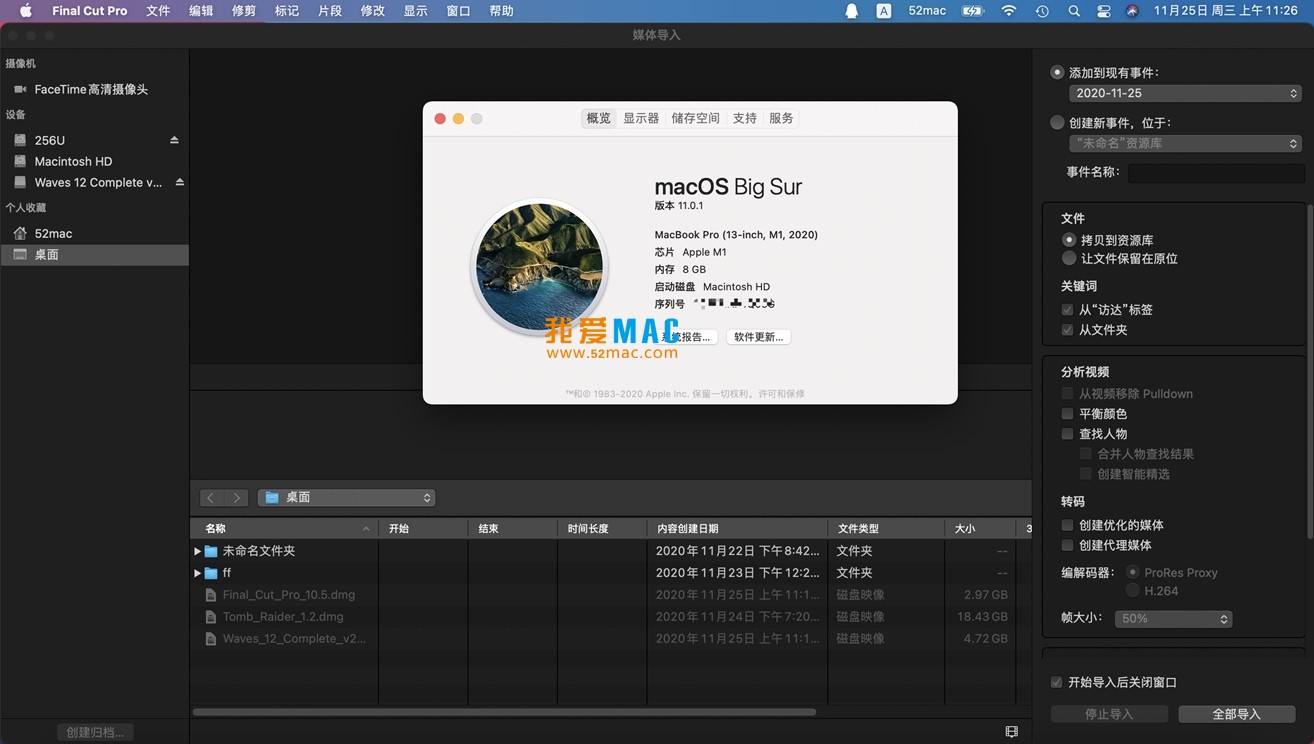
Task: Click the Final_Cut_Pro_10.5.dmg file icon
Action: 211,595
